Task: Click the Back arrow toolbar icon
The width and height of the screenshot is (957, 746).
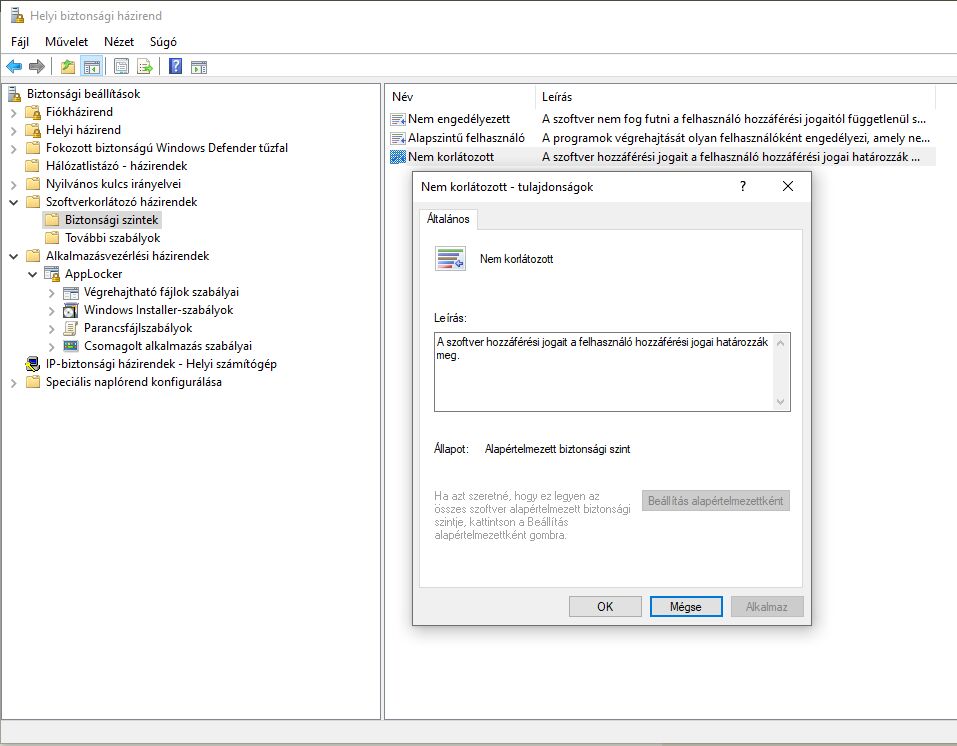Action: [x=14, y=67]
